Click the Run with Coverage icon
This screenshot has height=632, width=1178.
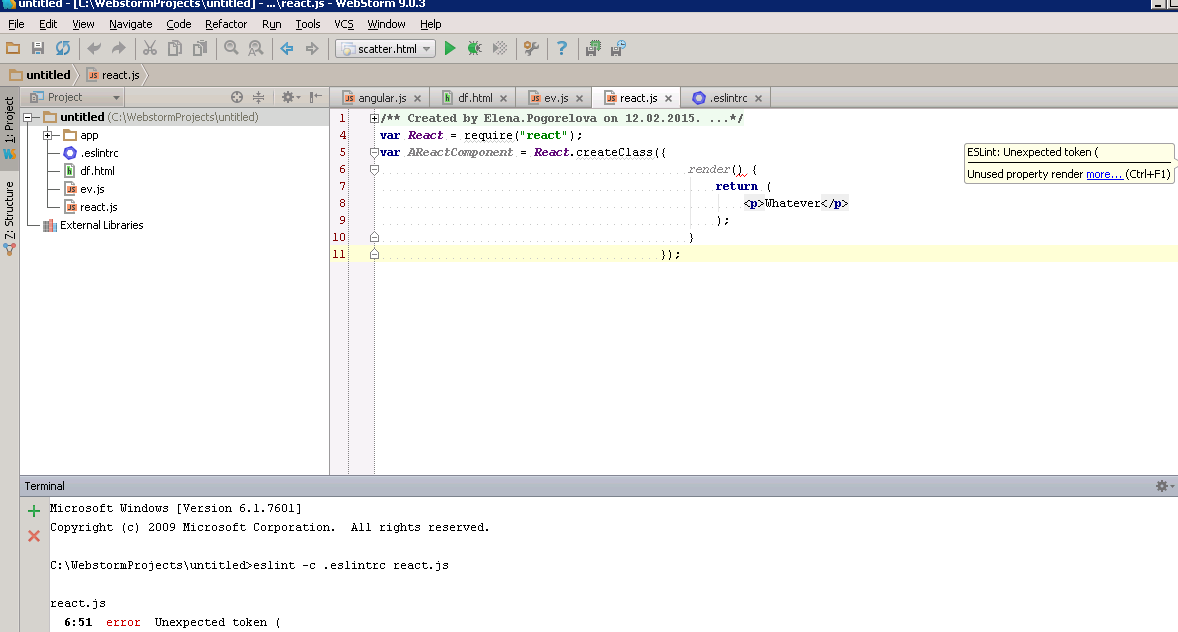(500, 49)
